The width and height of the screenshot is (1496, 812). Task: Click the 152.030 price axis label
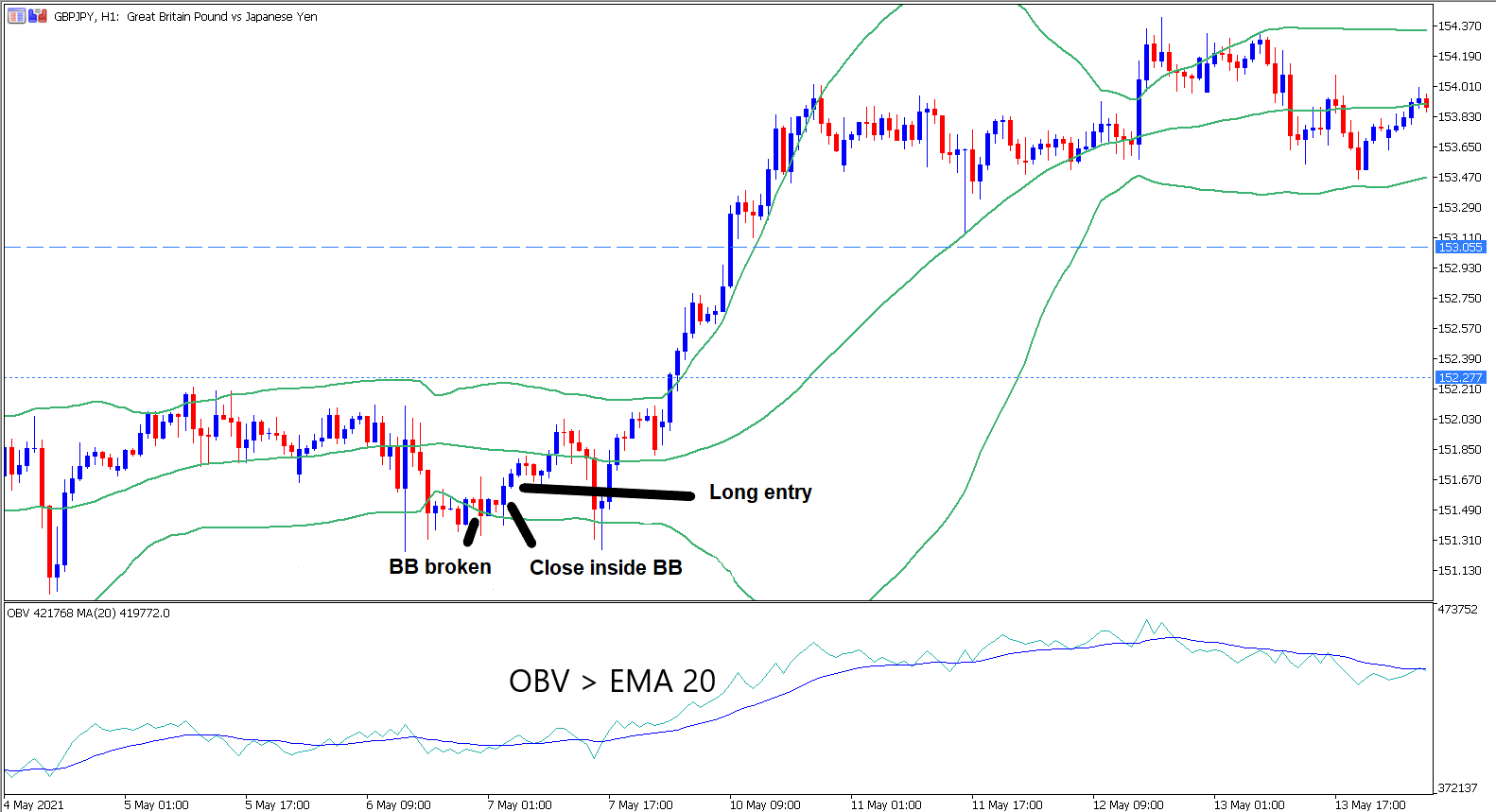(x=1459, y=419)
